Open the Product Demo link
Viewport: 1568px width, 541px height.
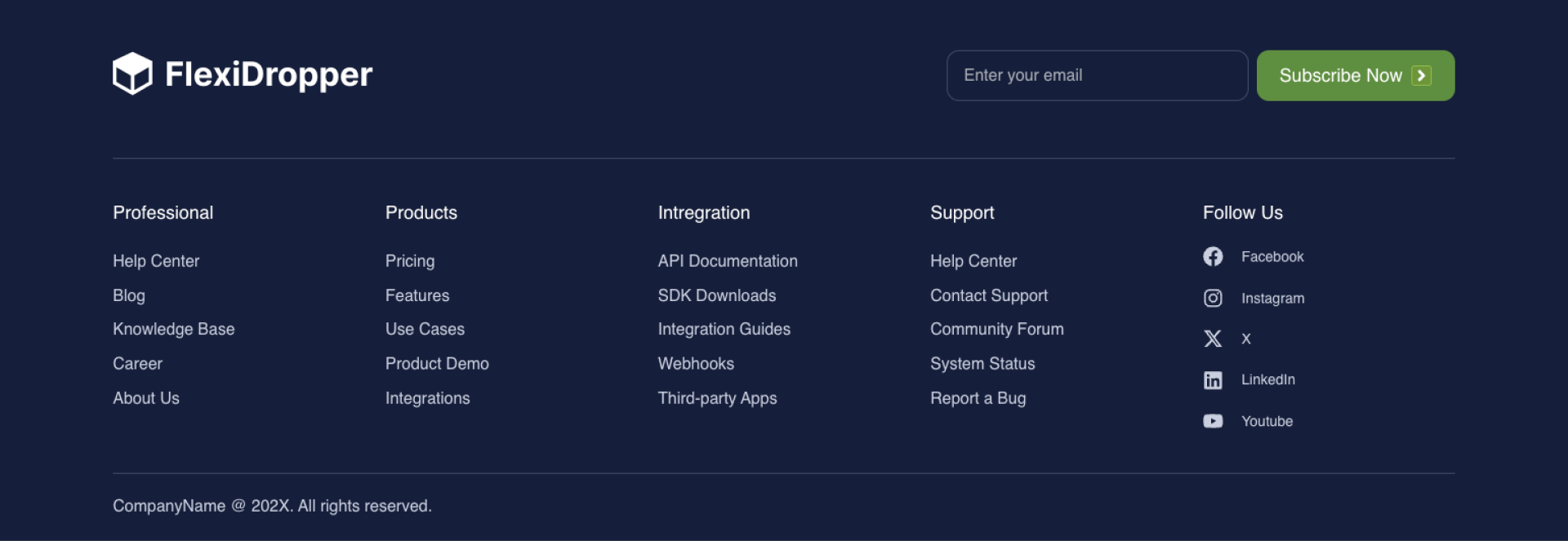[x=437, y=364]
